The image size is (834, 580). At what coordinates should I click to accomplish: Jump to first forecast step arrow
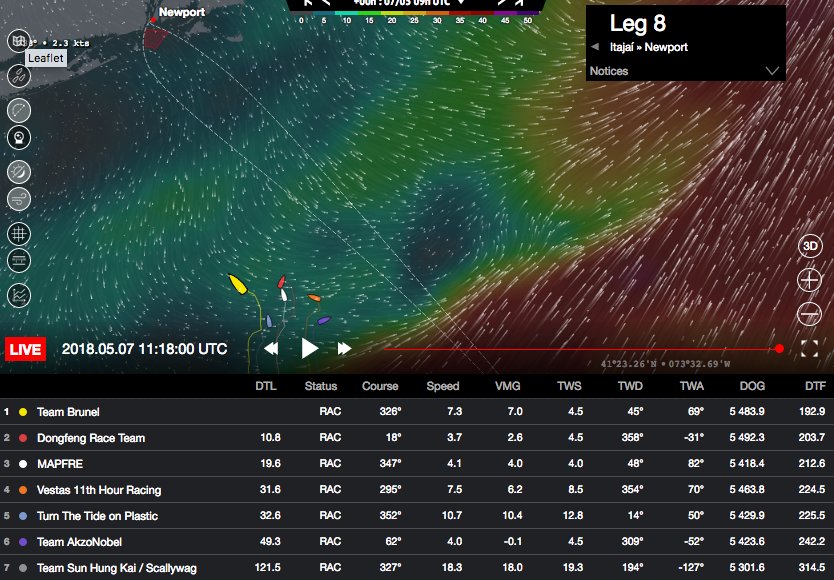coord(307,3)
